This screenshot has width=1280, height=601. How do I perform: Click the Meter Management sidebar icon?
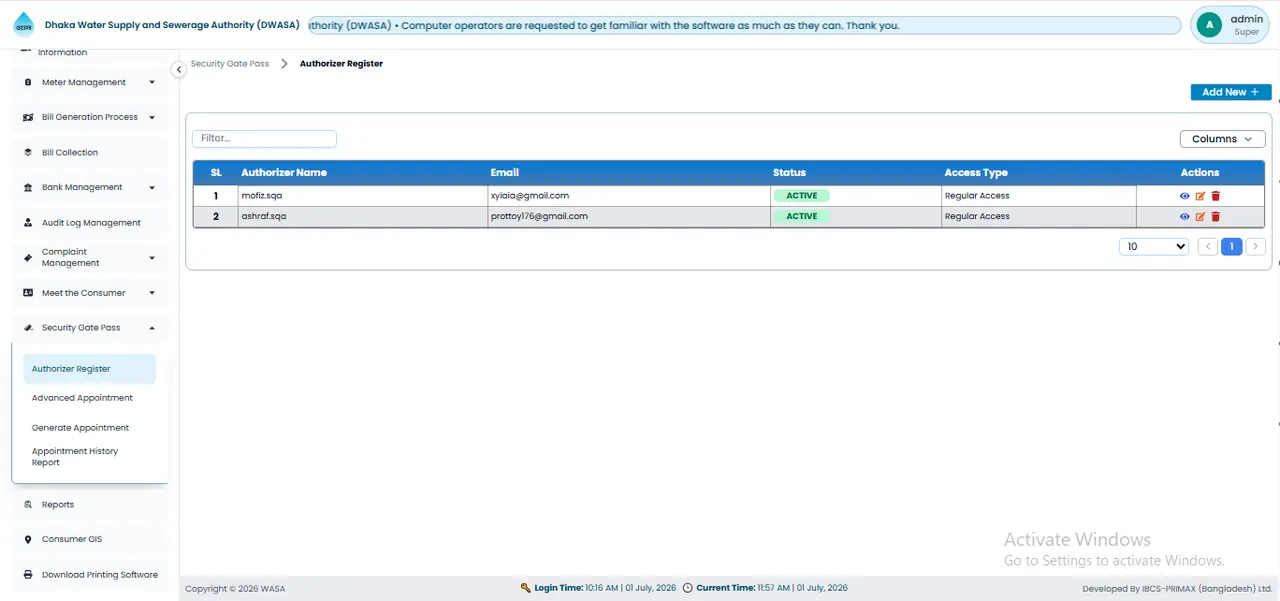[28, 83]
